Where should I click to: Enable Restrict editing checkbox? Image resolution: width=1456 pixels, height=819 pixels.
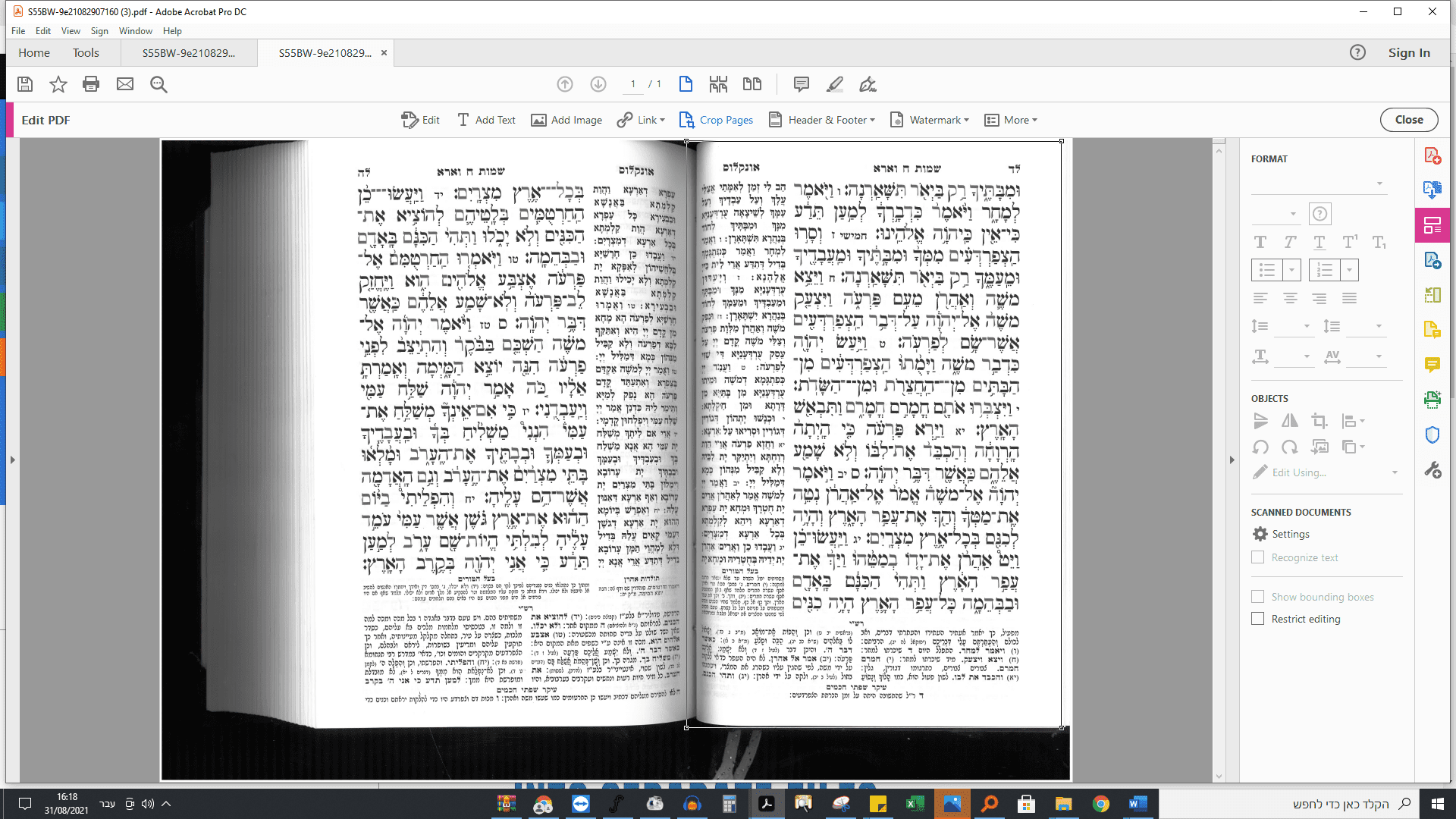click(x=1258, y=619)
